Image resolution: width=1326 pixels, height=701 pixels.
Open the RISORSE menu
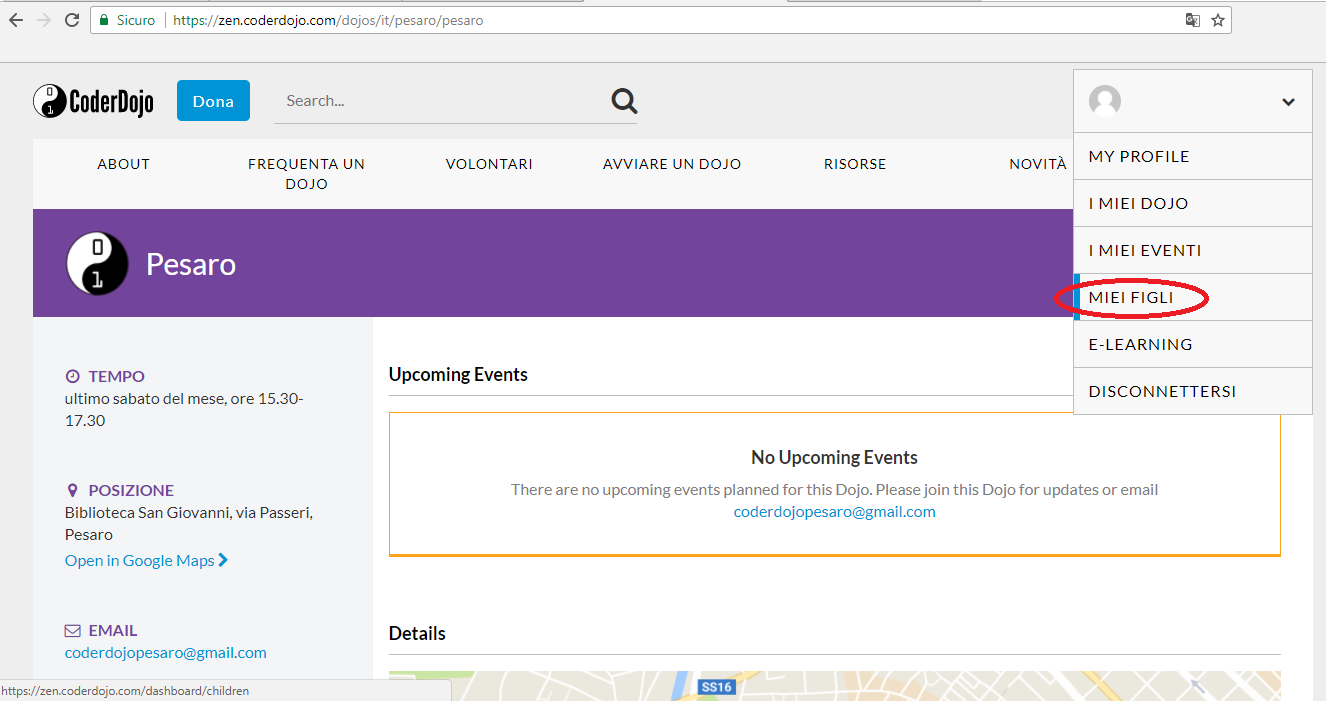point(855,164)
